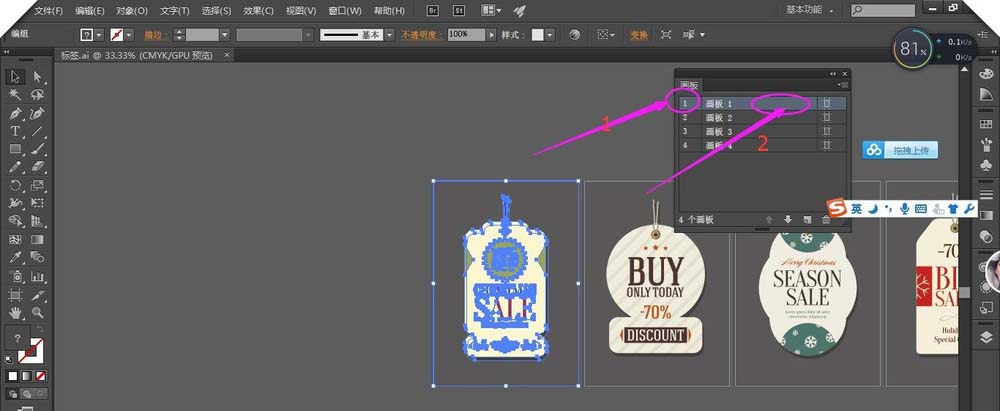Click the new artboard icon in panel

click(807, 219)
